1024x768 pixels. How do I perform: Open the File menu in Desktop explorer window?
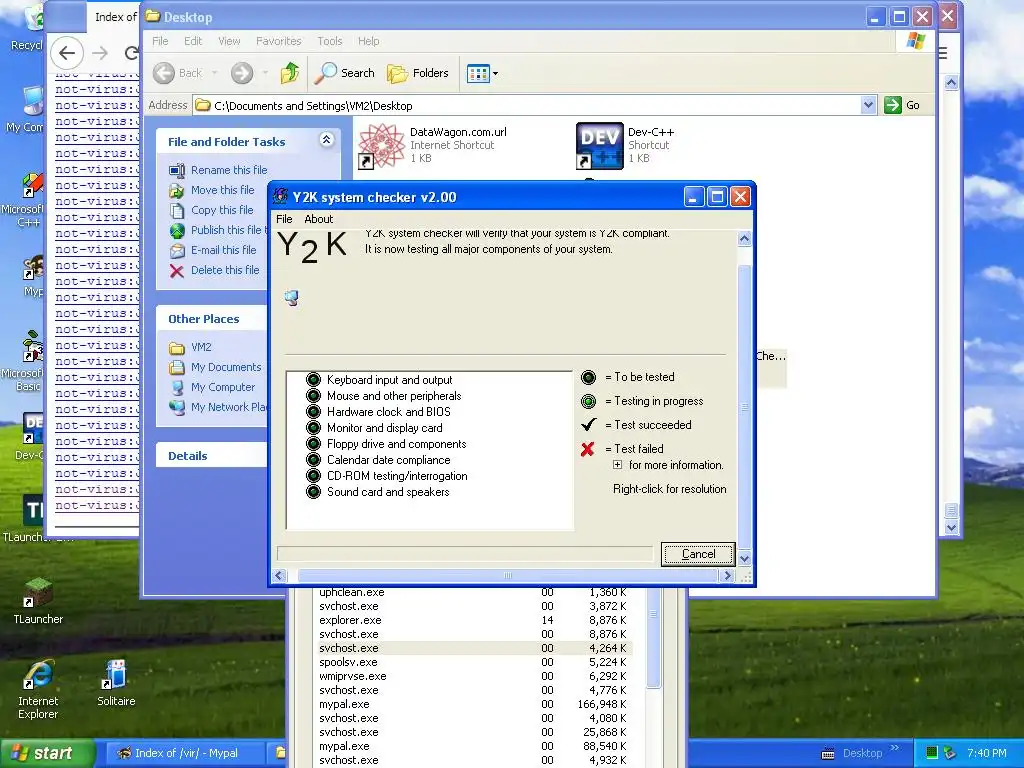click(x=160, y=41)
